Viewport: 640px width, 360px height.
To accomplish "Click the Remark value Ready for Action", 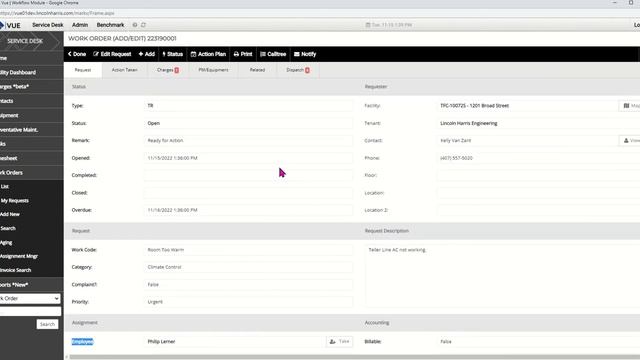I will tap(165, 140).
